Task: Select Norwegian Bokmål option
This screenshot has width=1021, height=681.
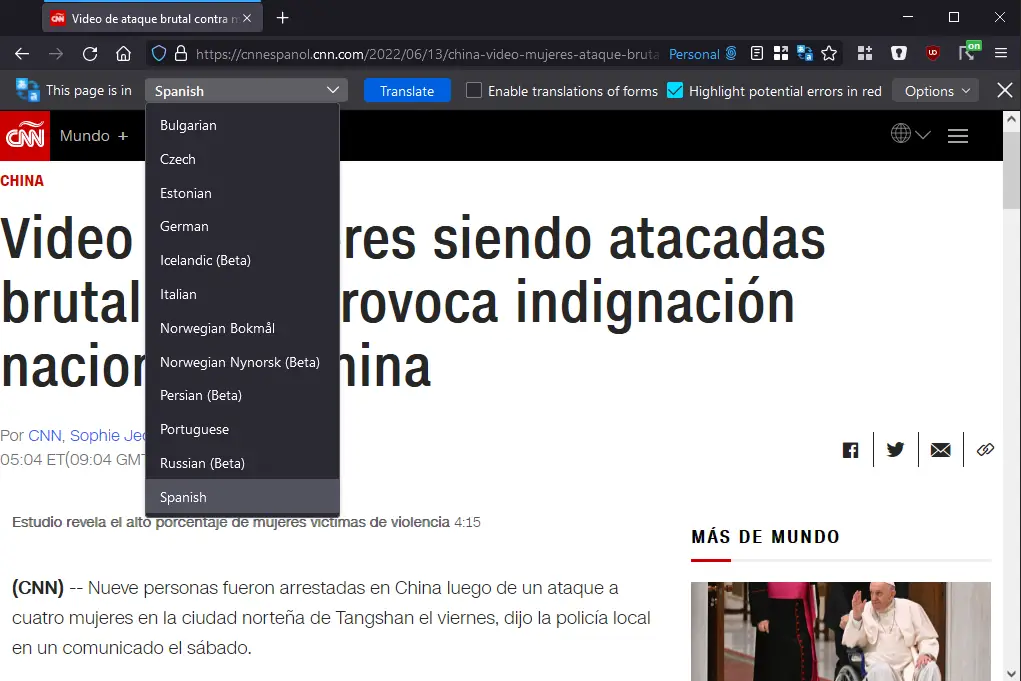Action: click(242, 328)
